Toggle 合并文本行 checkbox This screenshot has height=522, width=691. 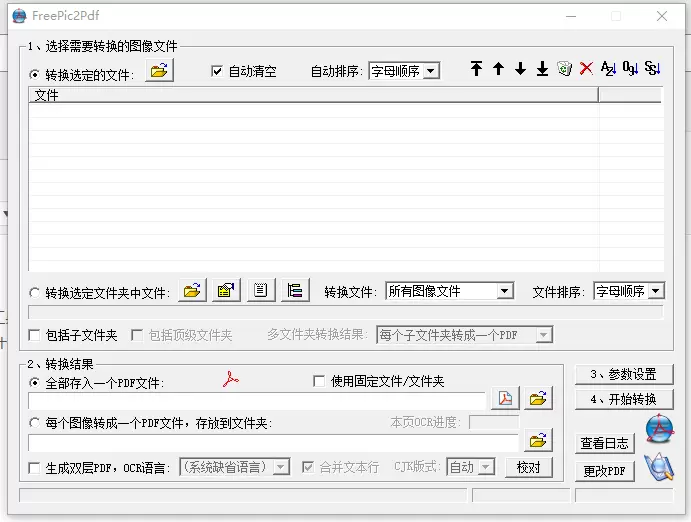coord(308,467)
